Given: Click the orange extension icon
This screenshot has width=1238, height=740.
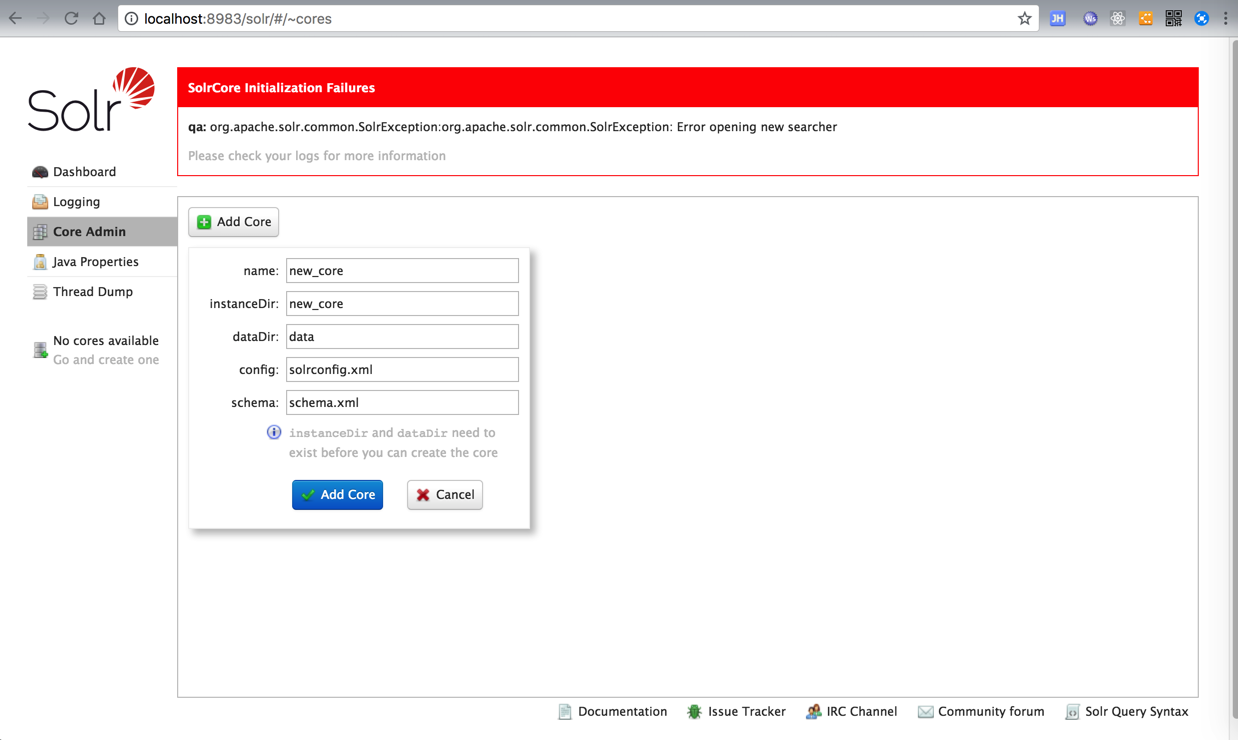Looking at the screenshot, I should (1146, 19).
